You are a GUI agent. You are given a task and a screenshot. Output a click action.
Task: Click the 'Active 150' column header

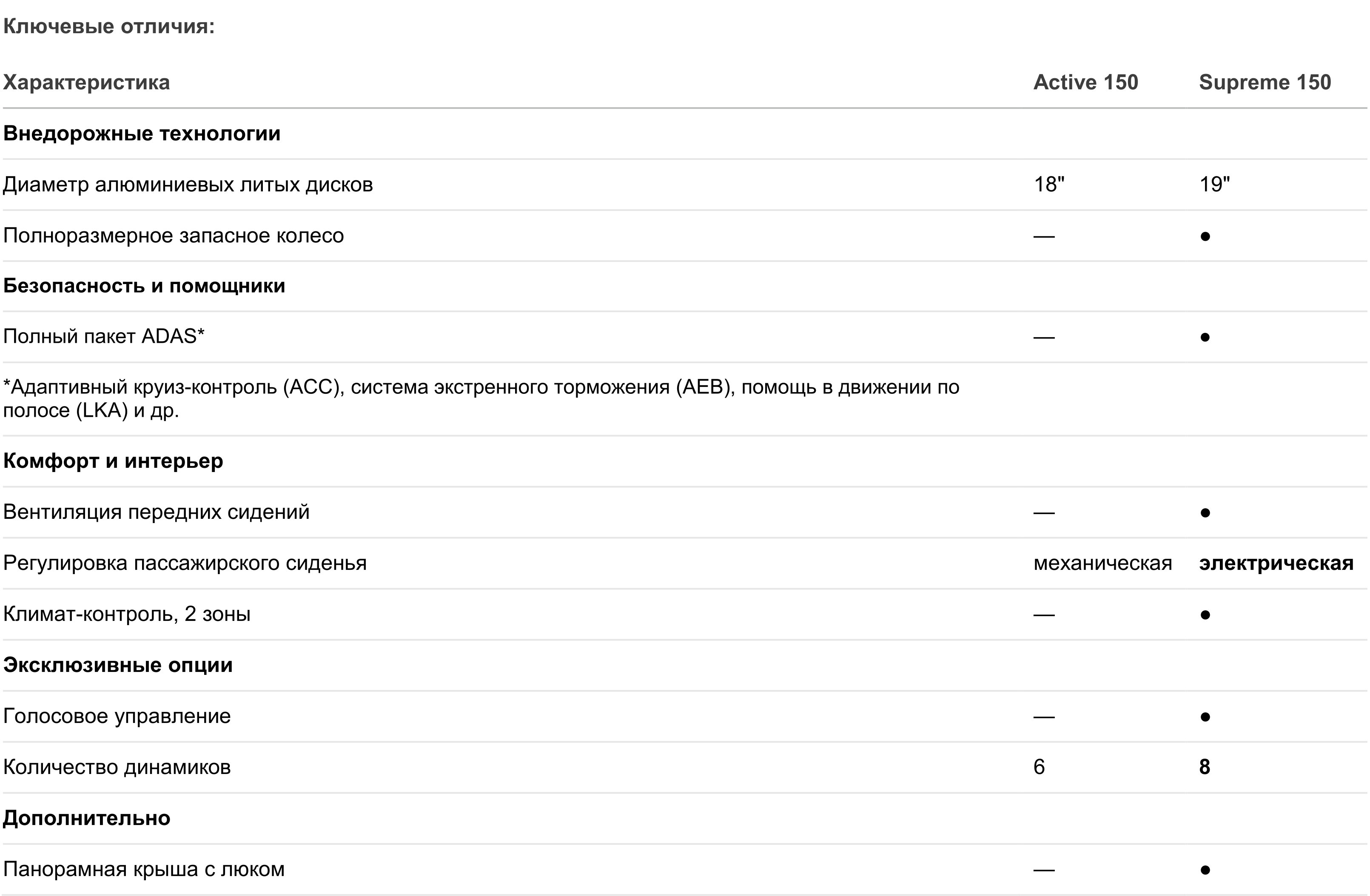(x=1085, y=82)
